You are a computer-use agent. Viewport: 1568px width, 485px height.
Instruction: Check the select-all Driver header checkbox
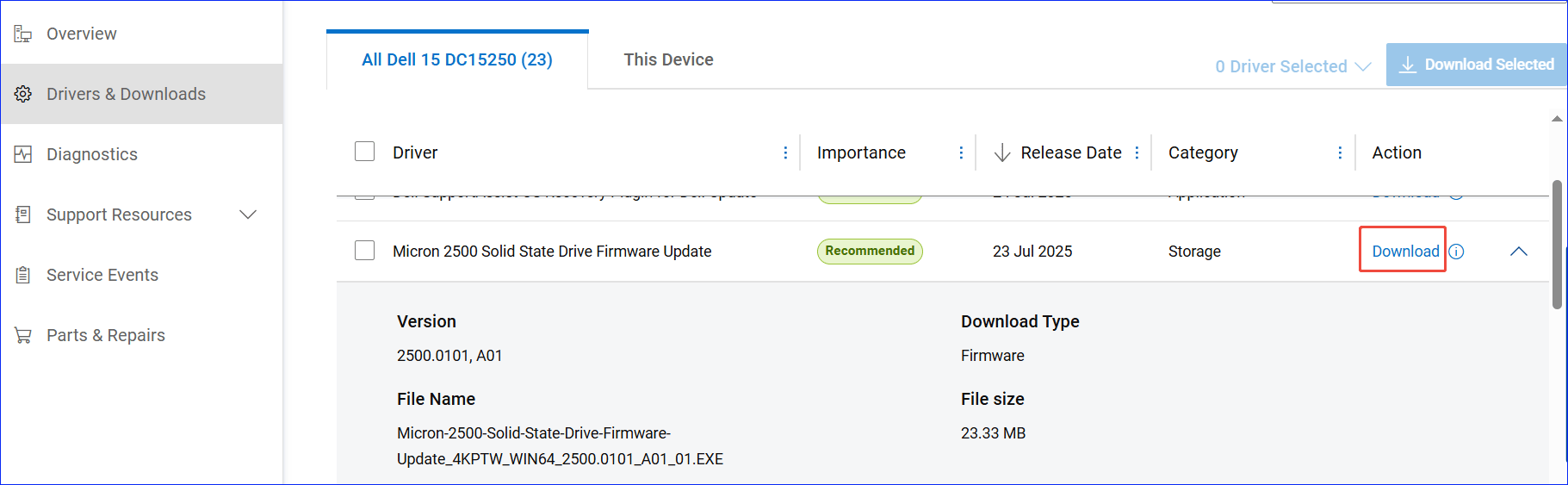(365, 152)
